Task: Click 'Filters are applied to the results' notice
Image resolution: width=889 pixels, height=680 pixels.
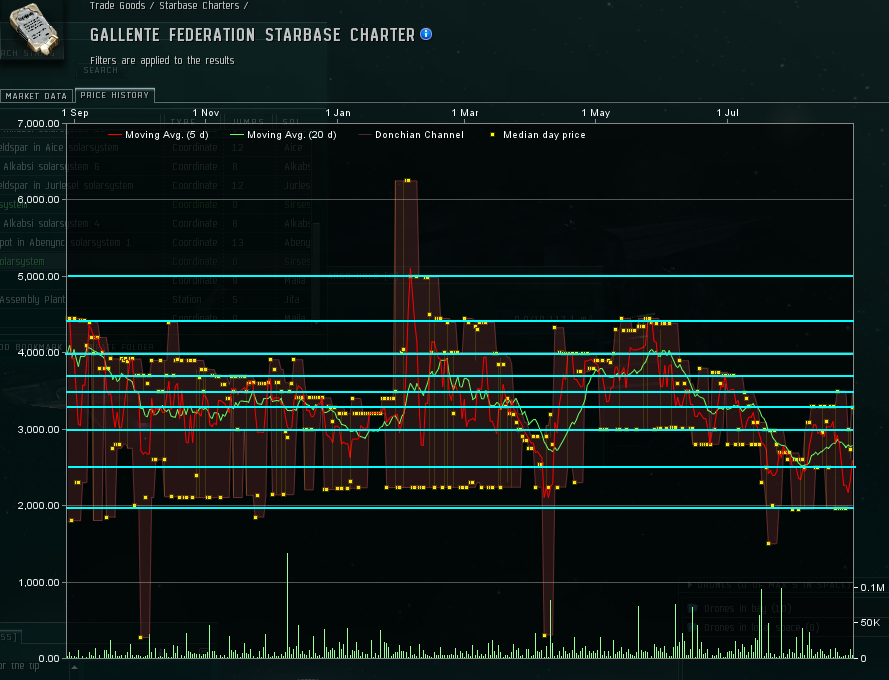Action: pyautogui.click(x=162, y=60)
